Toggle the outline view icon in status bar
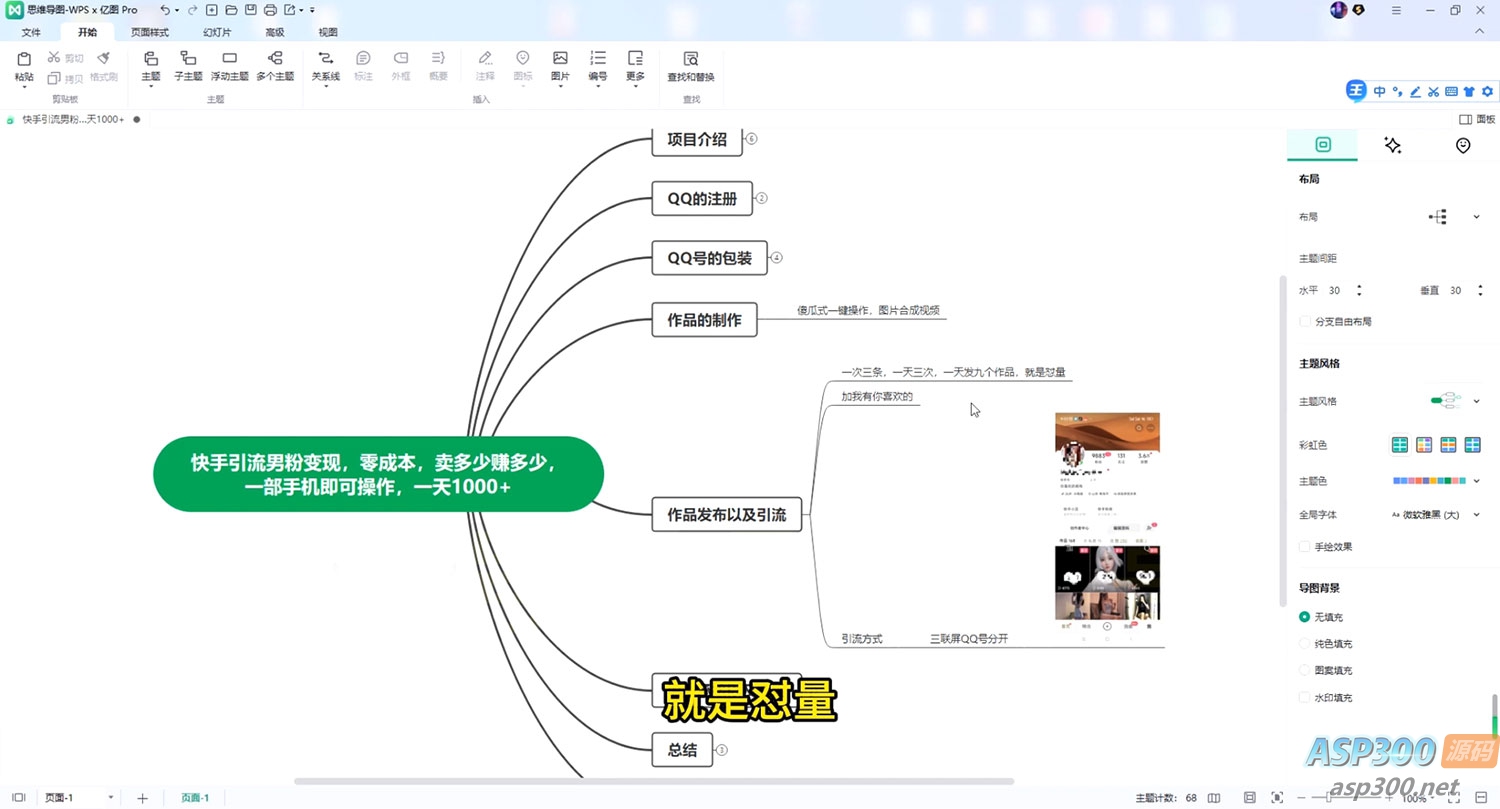Image resolution: width=1500 pixels, height=809 pixels. [18, 798]
